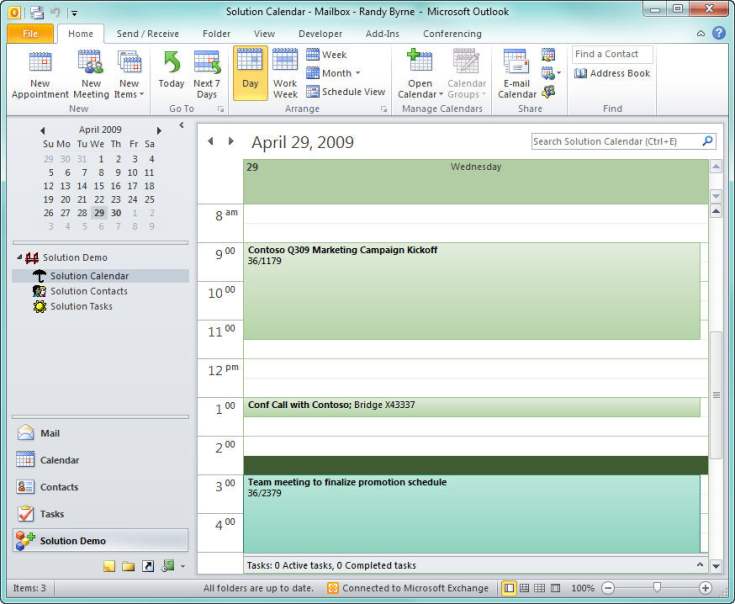Open the New Items menu
The width and height of the screenshot is (735, 604).
[129, 75]
